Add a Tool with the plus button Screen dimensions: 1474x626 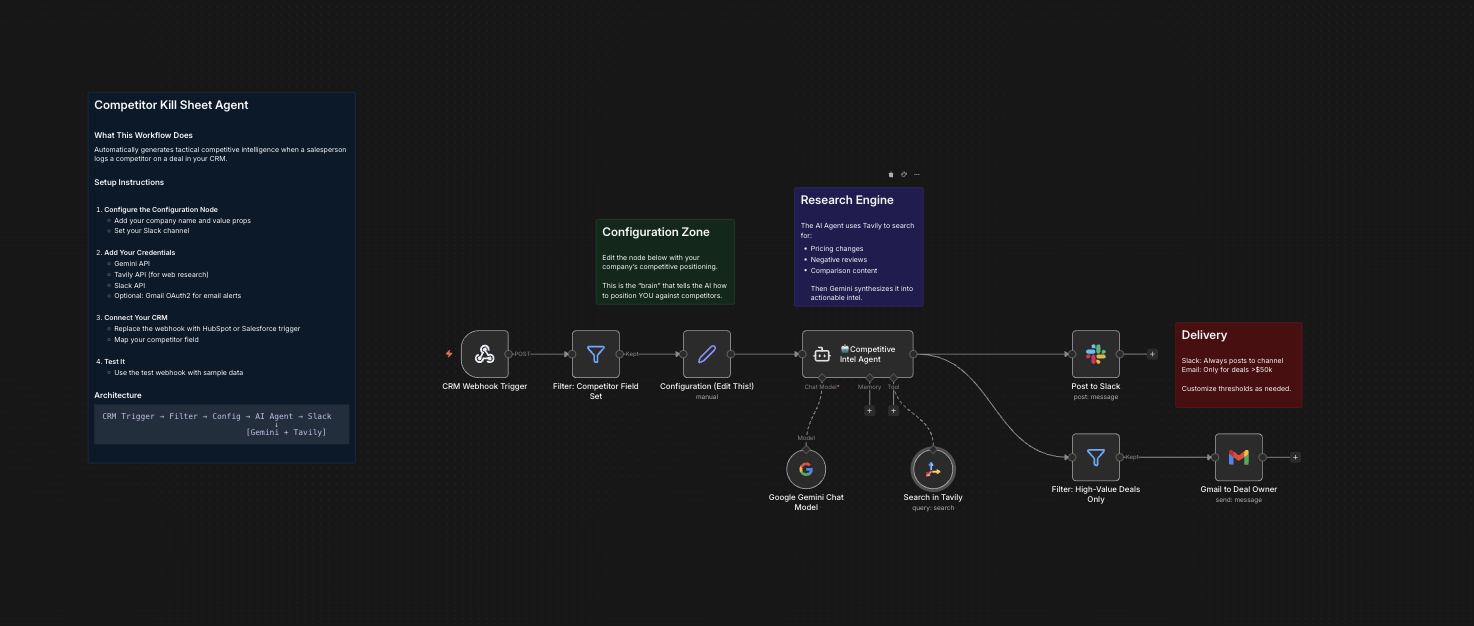pos(893,410)
